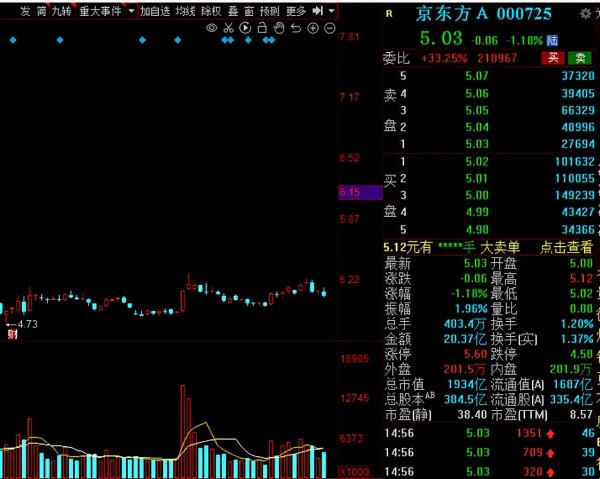Click the eye visibility icon in chart toolbar
600x479 pixels.
coord(212,28)
